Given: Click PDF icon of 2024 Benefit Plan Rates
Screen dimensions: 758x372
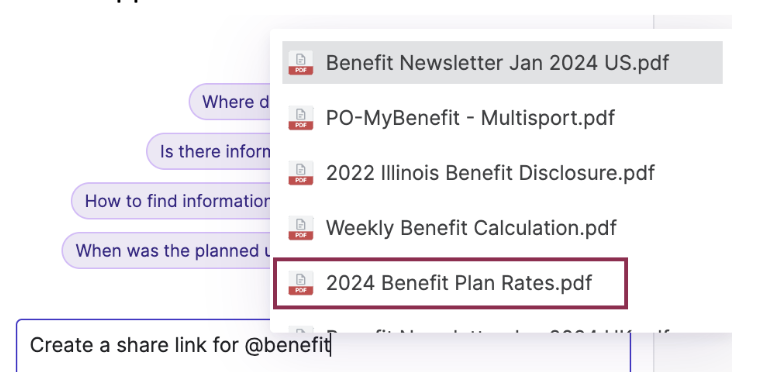Looking at the screenshot, I should pos(301,283).
